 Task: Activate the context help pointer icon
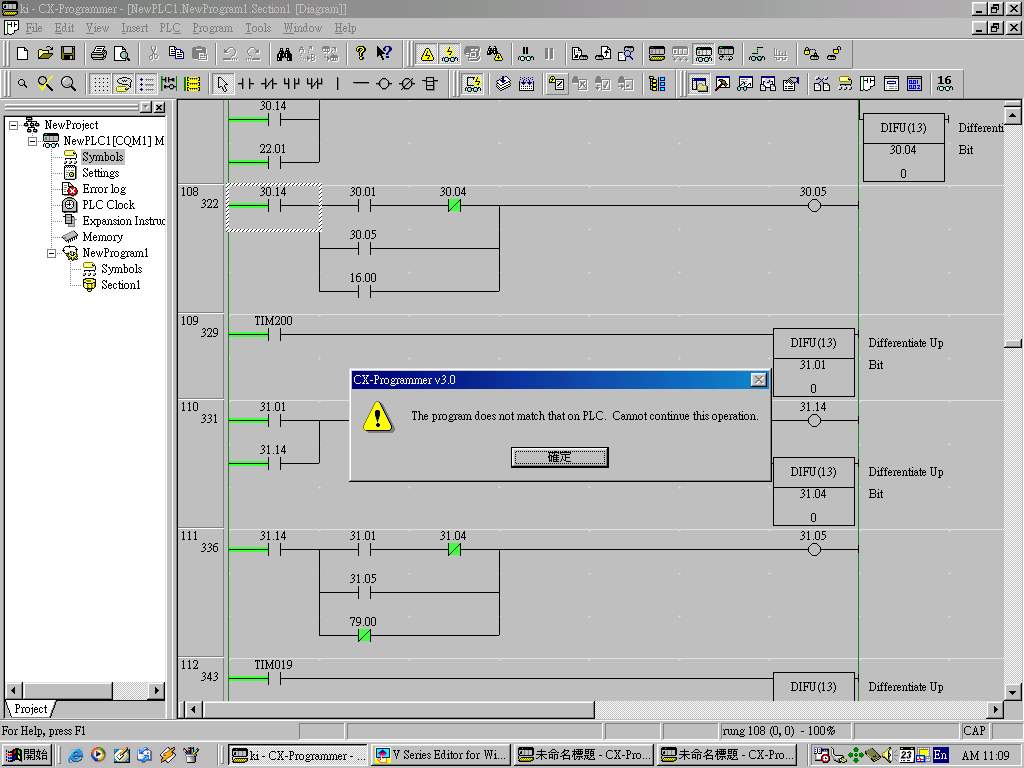pos(384,54)
